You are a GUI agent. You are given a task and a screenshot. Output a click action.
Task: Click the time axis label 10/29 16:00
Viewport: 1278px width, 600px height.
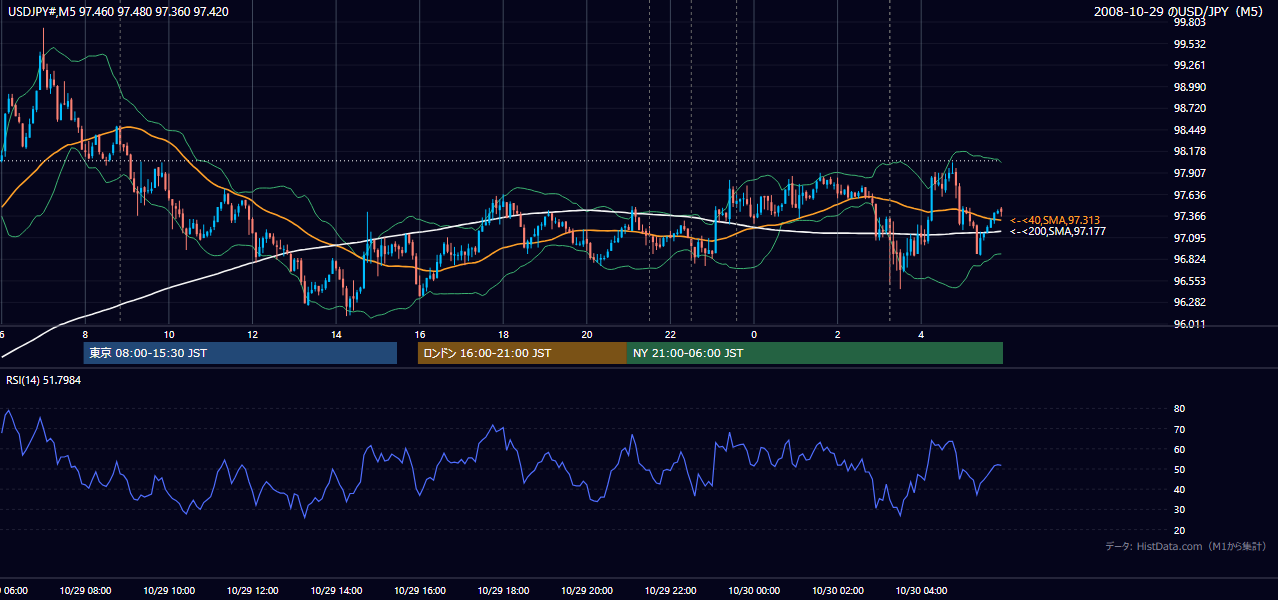(419, 591)
